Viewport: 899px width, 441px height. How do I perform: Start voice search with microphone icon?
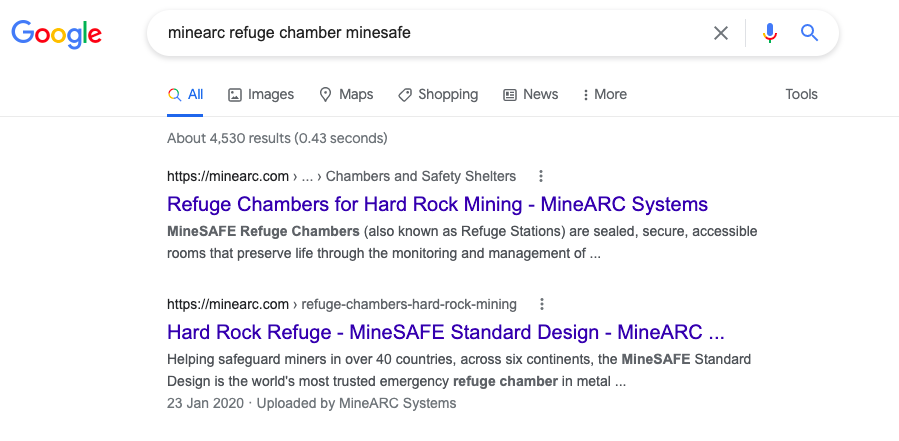tap(769, 33)
